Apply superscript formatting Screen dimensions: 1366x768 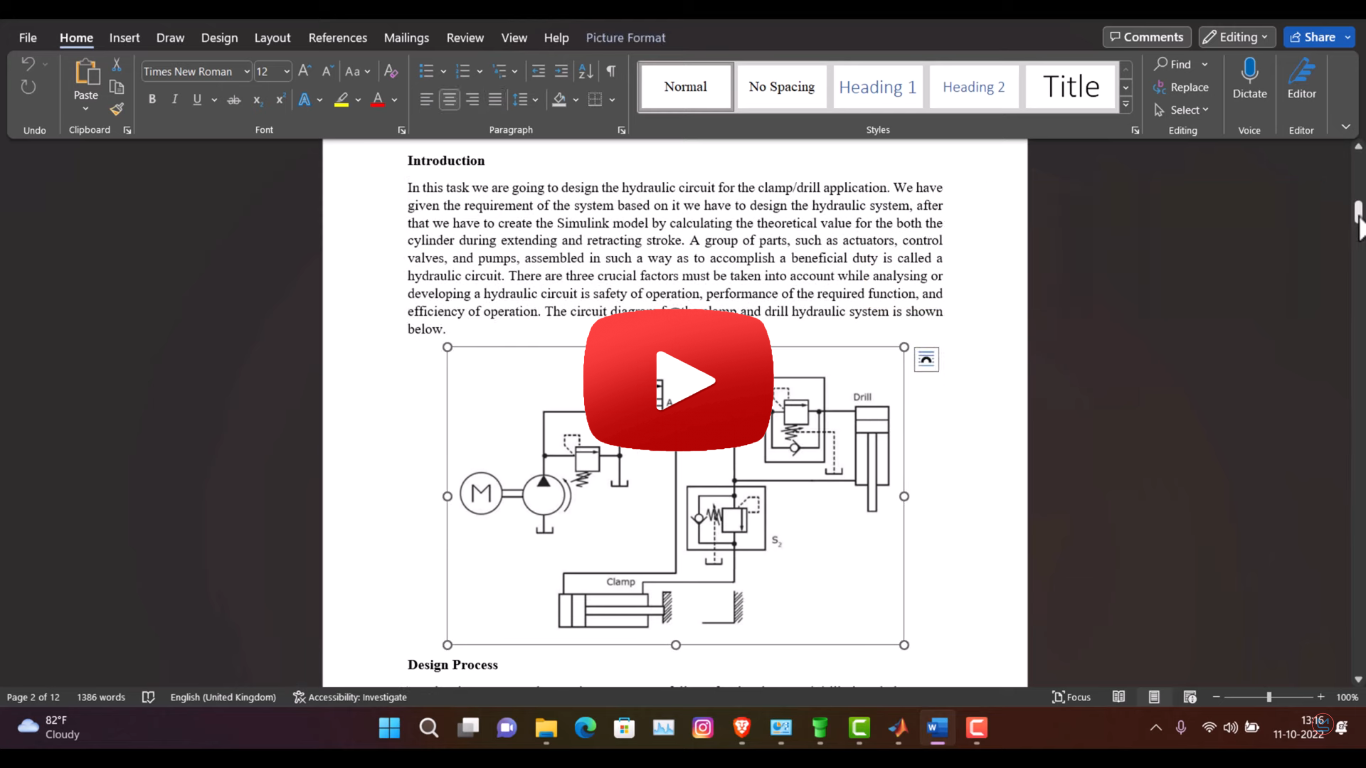(280, 99)
